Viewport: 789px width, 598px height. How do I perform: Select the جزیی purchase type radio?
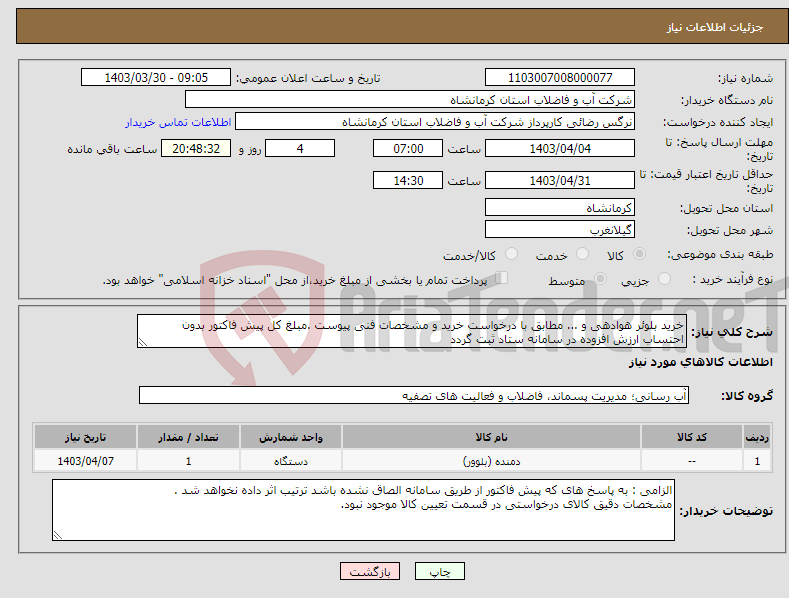[664, 279]
